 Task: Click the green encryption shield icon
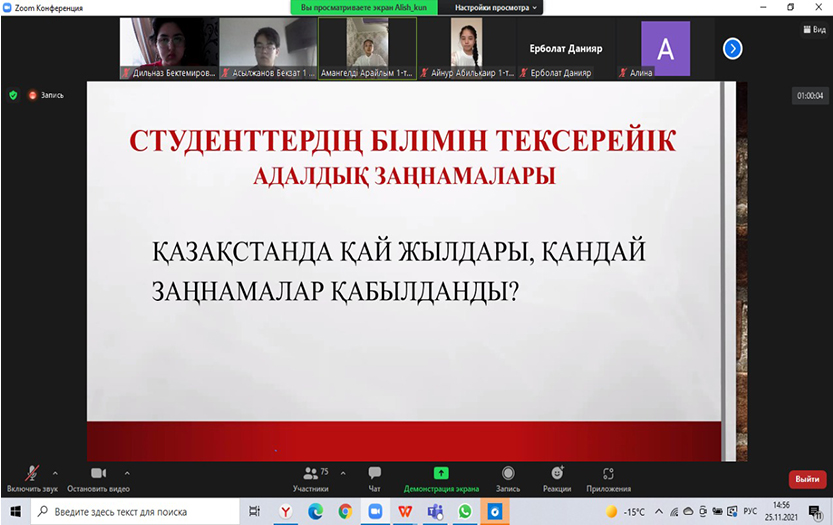click(x=13, y=95)
